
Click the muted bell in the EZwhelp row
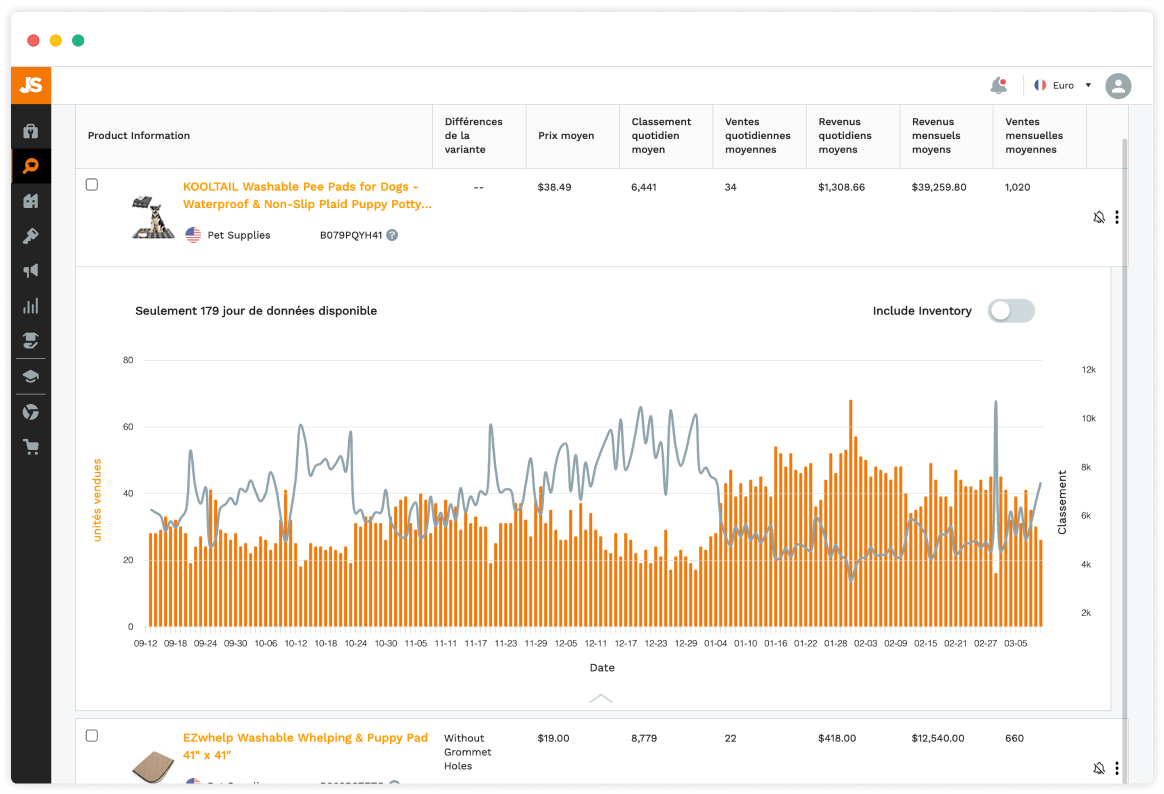[1099, 768]
